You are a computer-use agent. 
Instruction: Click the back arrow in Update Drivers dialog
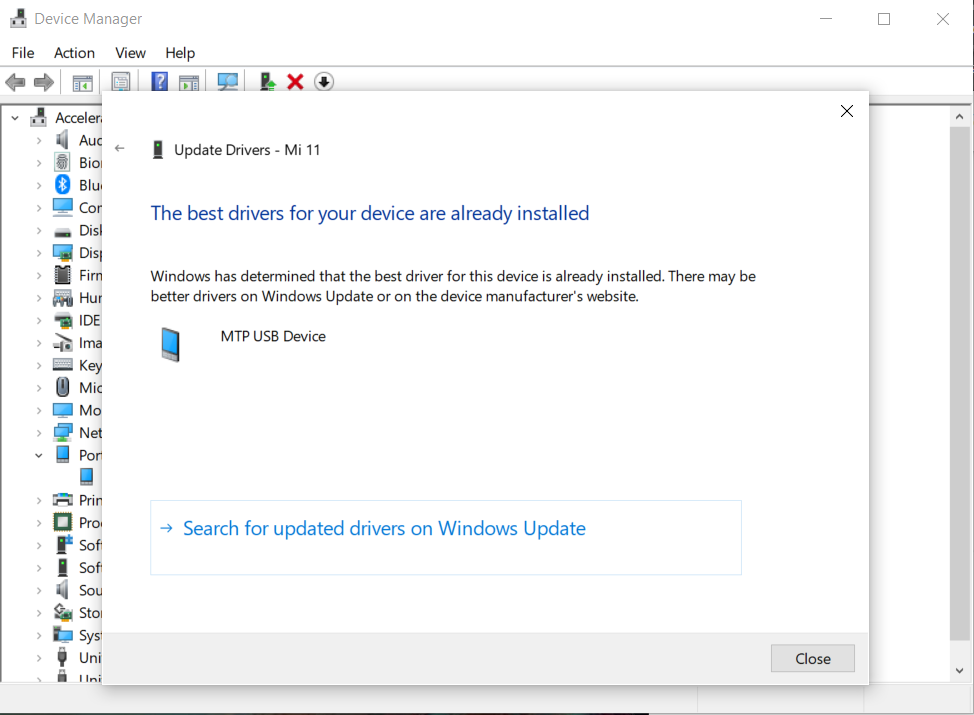pos(120,148)
